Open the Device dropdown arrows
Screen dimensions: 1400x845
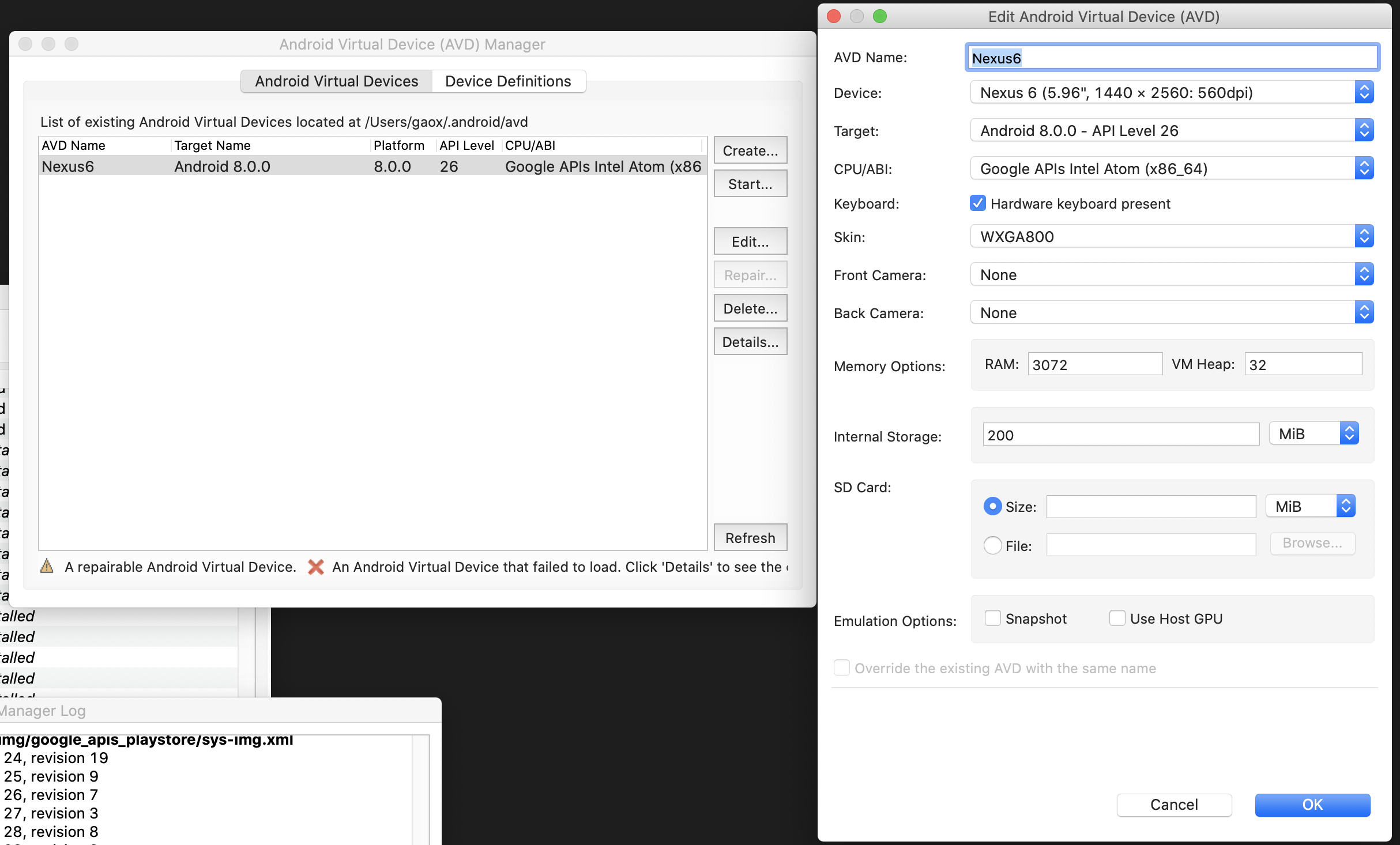click(x=1364, y=93)
